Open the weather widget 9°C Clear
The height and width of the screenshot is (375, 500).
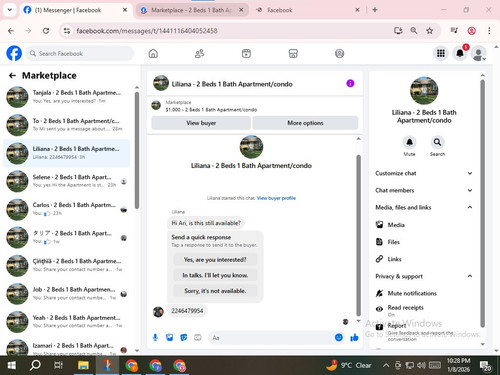(x=349, y=365)
